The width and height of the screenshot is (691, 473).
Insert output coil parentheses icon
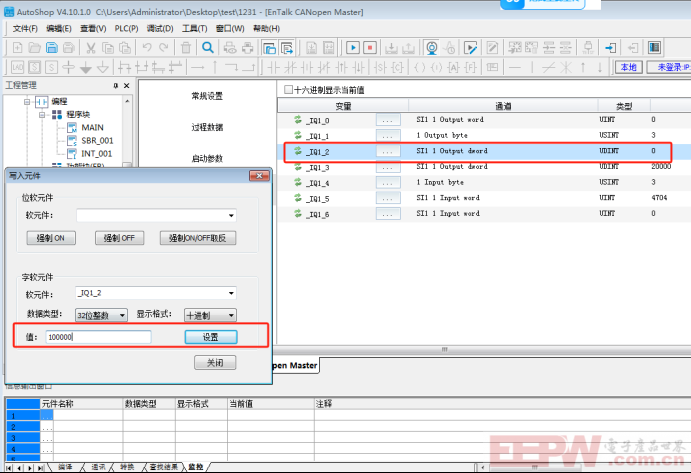tap(420, 67)
